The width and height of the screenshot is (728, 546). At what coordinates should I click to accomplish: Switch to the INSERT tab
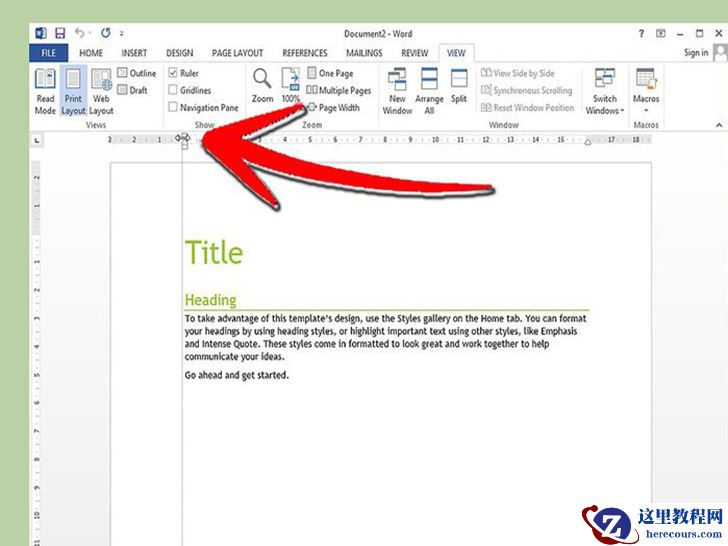pos(134,53)
